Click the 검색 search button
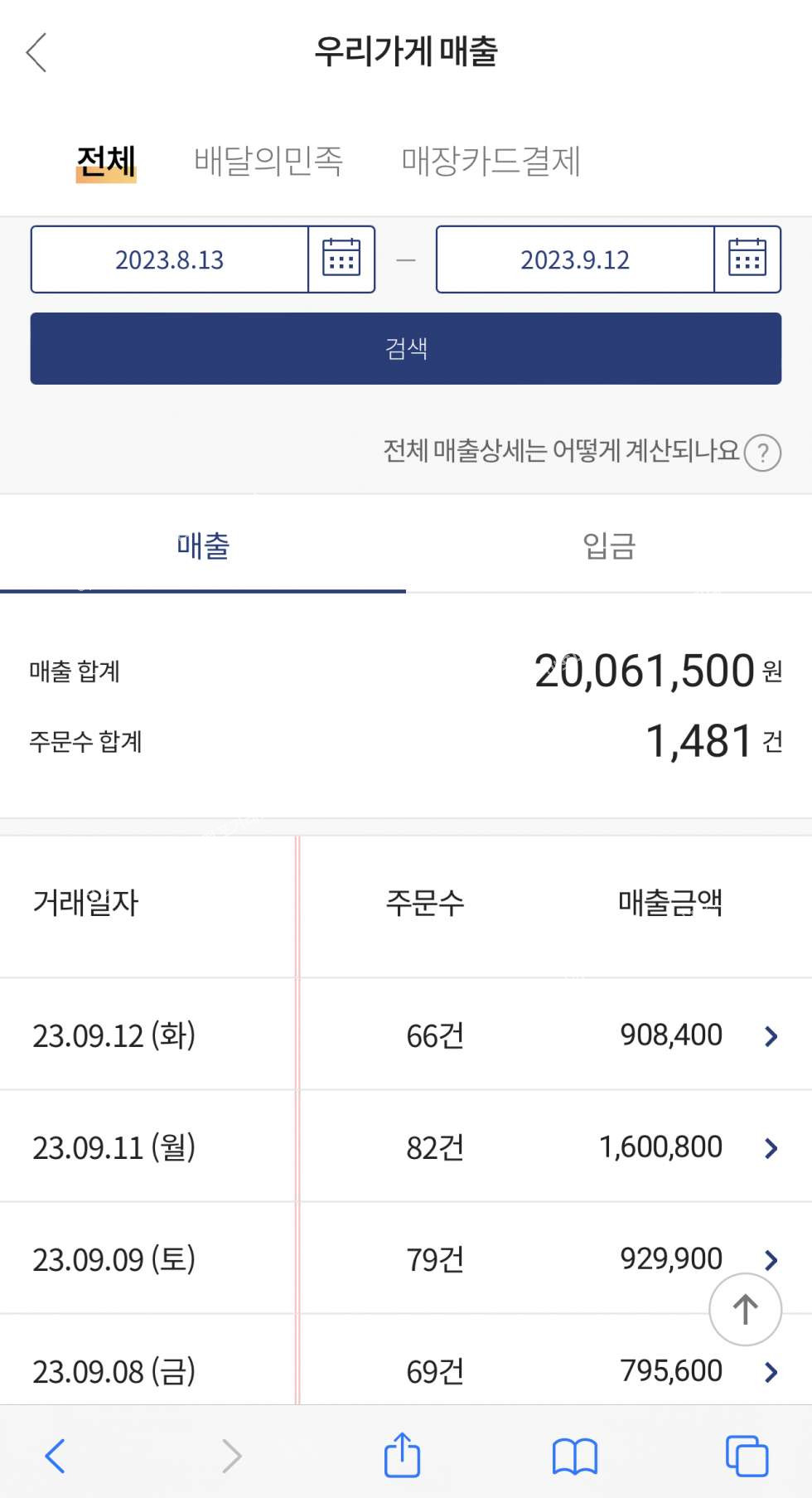This screenshot has width=812, height=1498. point(406,348)
